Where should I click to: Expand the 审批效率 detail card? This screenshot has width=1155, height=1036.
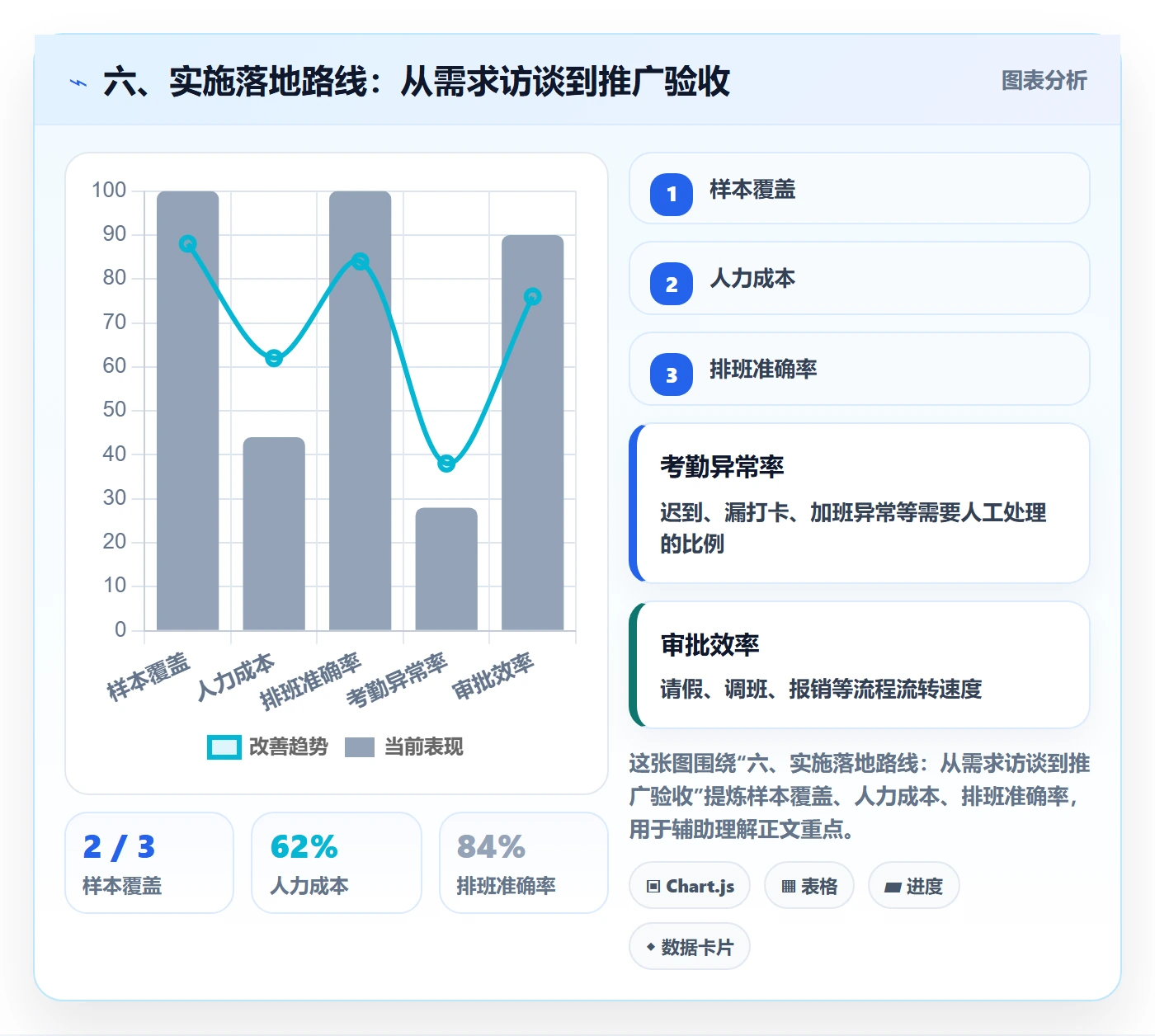coord(860,665)
